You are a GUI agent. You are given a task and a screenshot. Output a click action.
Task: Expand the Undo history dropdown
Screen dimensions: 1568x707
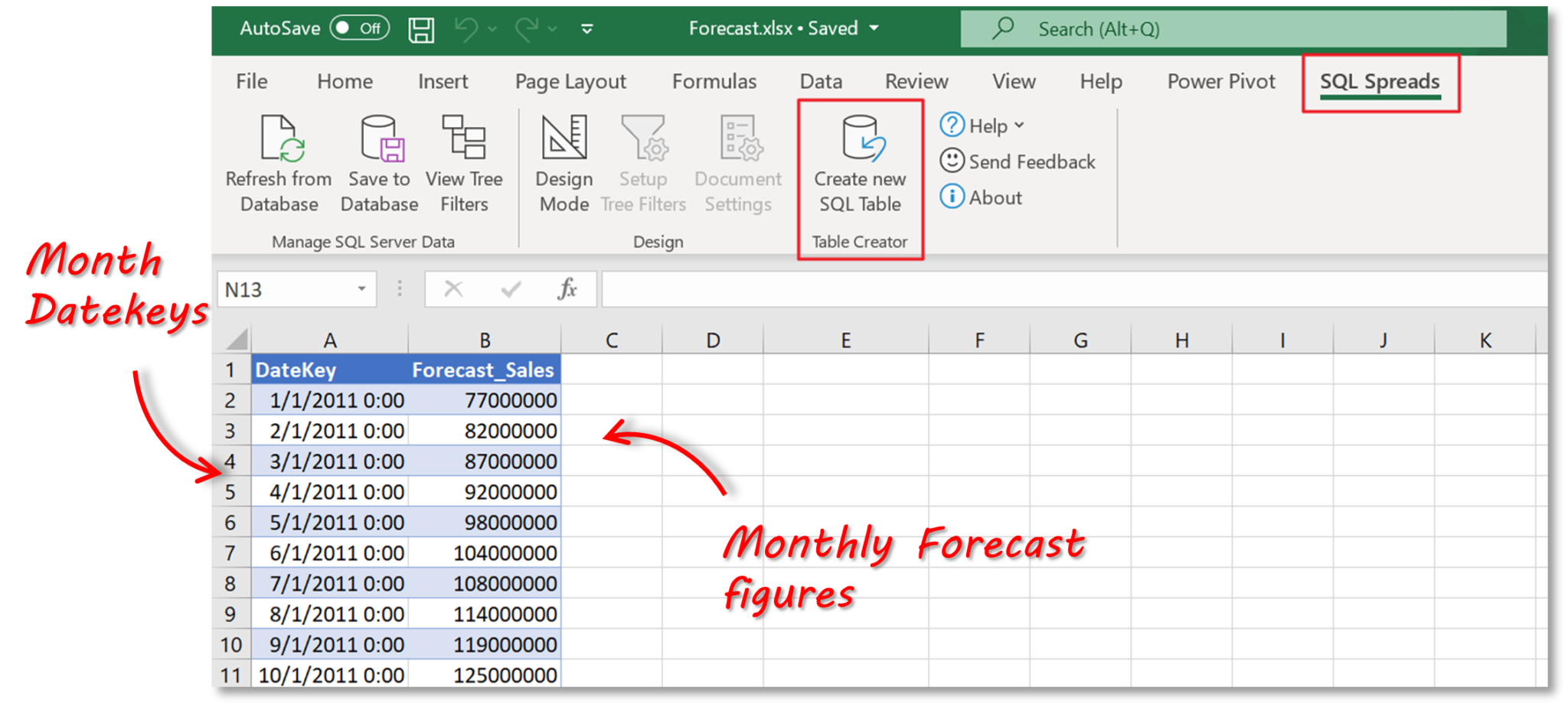click(x=491, y=28)
